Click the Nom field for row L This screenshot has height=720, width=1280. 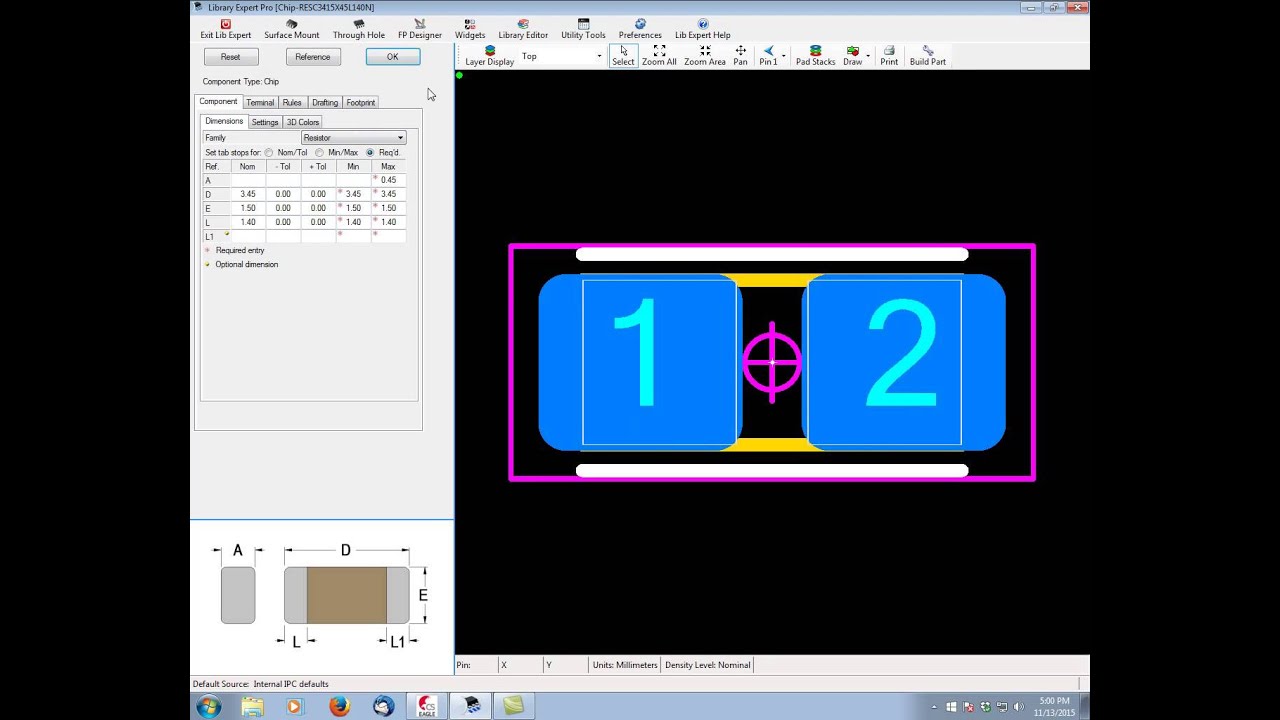[x=248, y=222]
